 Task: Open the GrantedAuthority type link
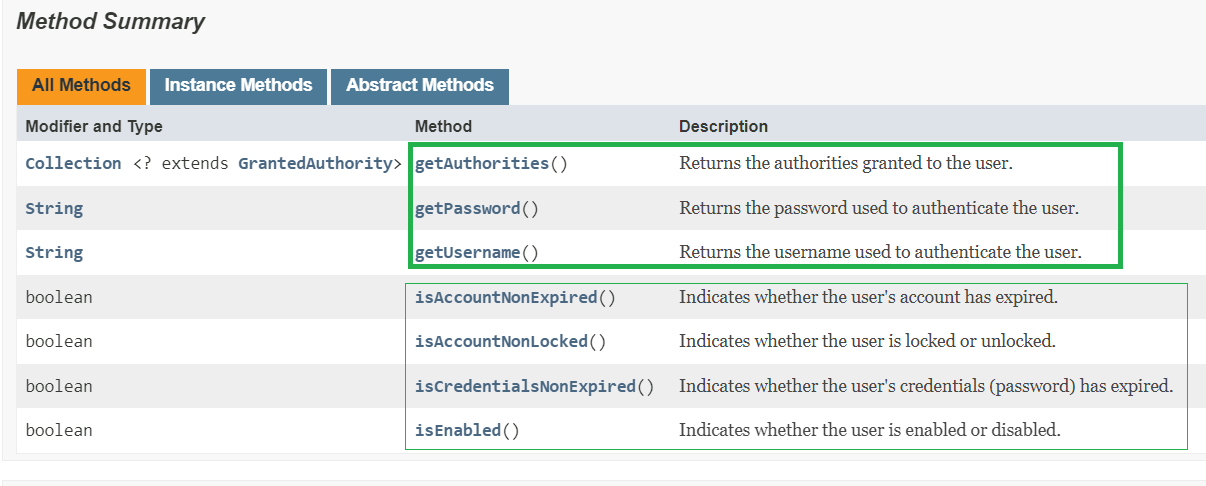tap(312, 163)
